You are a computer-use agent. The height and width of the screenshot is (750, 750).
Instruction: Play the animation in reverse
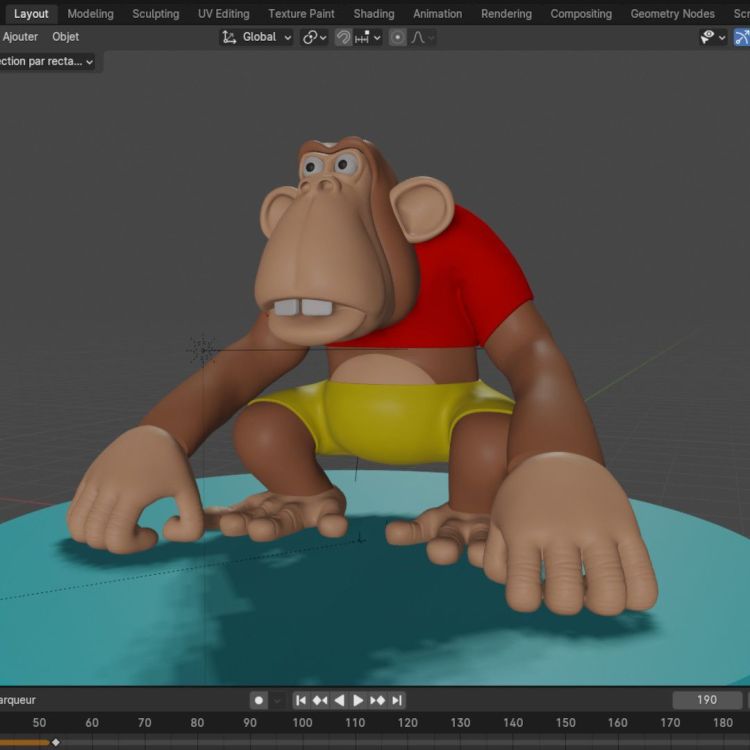(x=339, y=700)
